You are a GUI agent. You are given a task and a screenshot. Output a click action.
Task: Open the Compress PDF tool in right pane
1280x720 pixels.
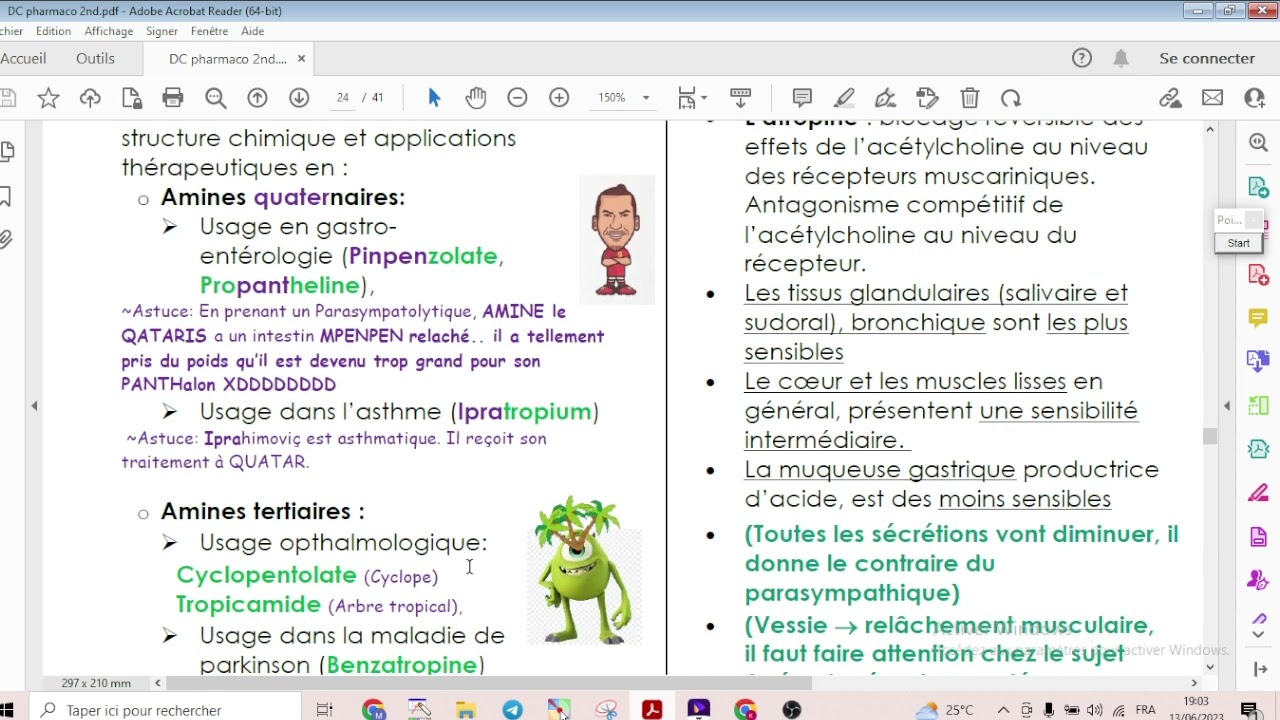tap(1258, 449)
